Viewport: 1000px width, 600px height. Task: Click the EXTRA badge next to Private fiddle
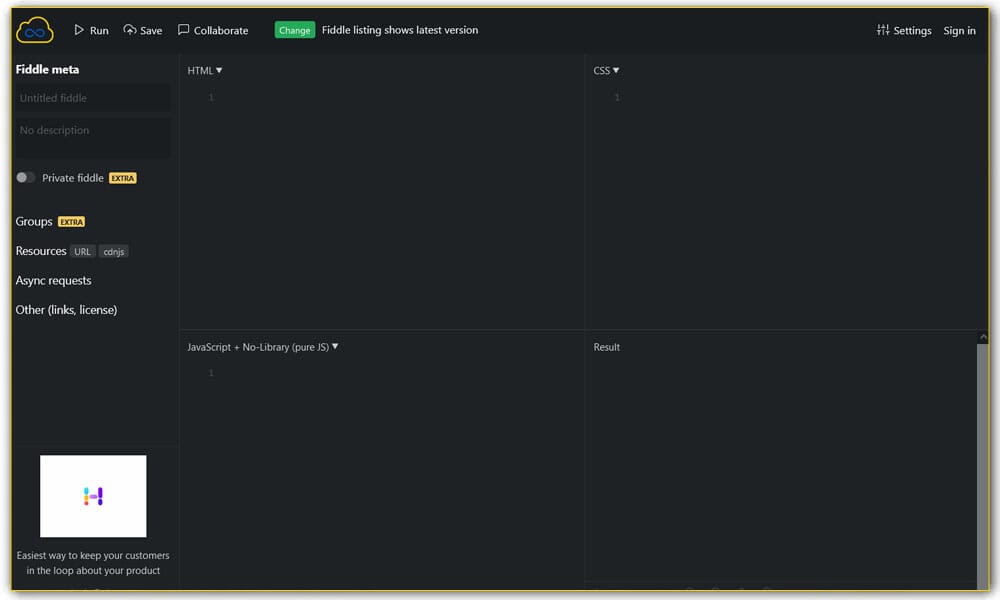122,178
